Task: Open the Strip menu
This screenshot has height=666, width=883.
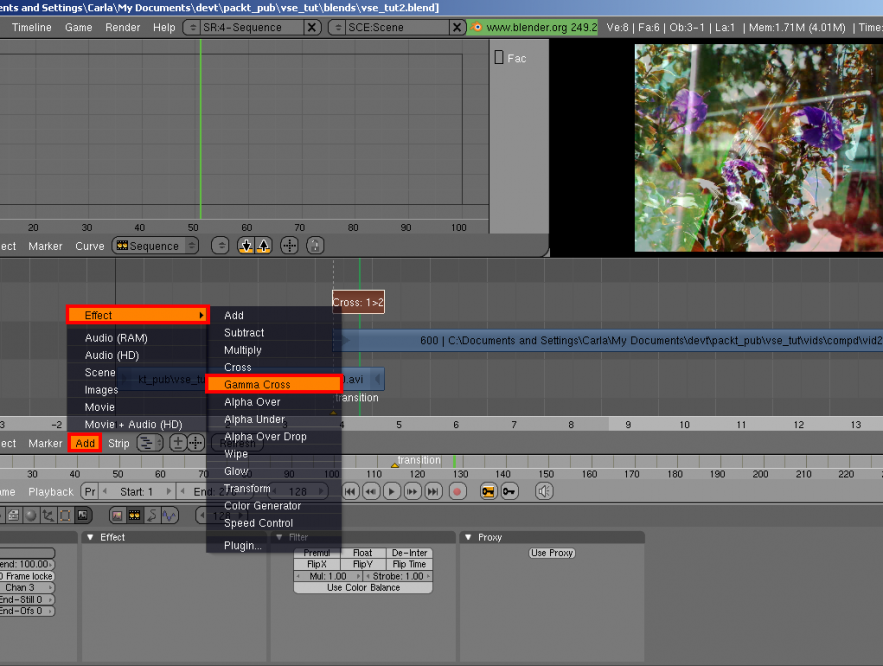Action: (x=118, y=443)
